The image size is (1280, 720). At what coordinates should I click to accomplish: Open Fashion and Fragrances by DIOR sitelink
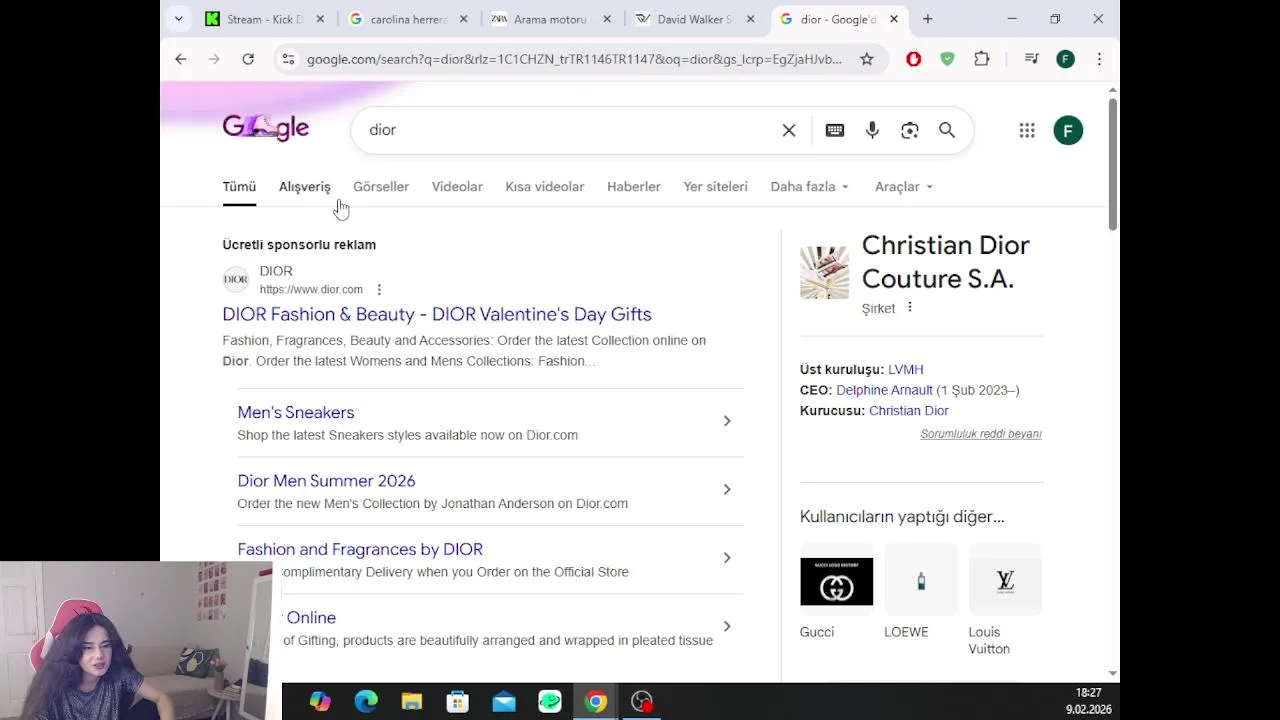click(x=360, y=549)
